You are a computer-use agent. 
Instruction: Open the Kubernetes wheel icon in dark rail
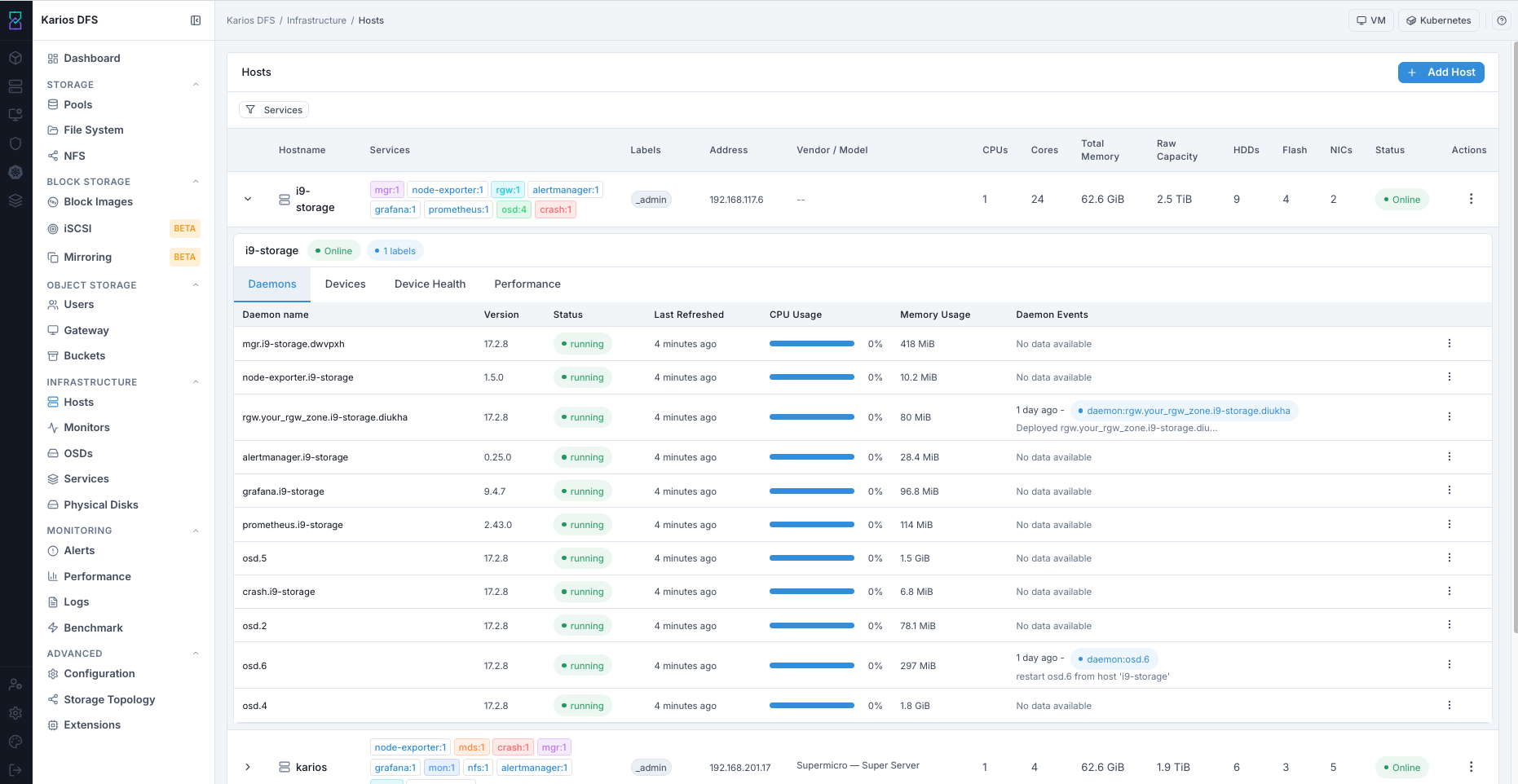pos(15,172)
